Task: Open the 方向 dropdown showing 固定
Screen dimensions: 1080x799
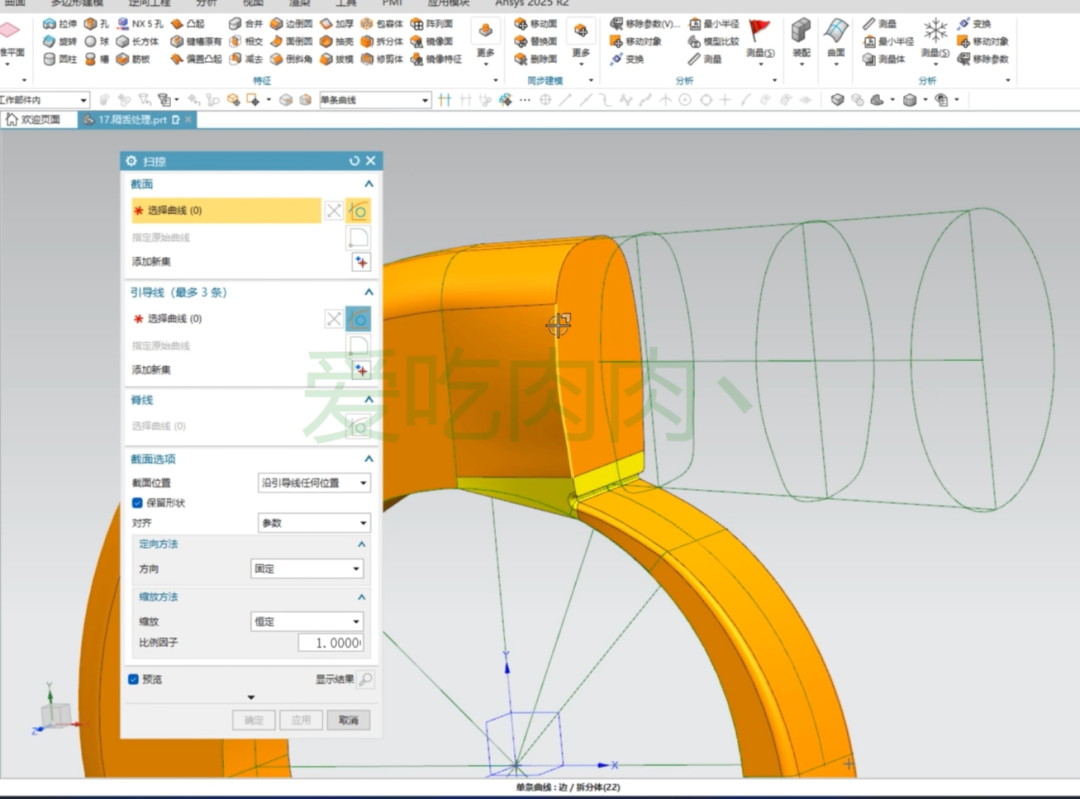Action: [307, 569]
